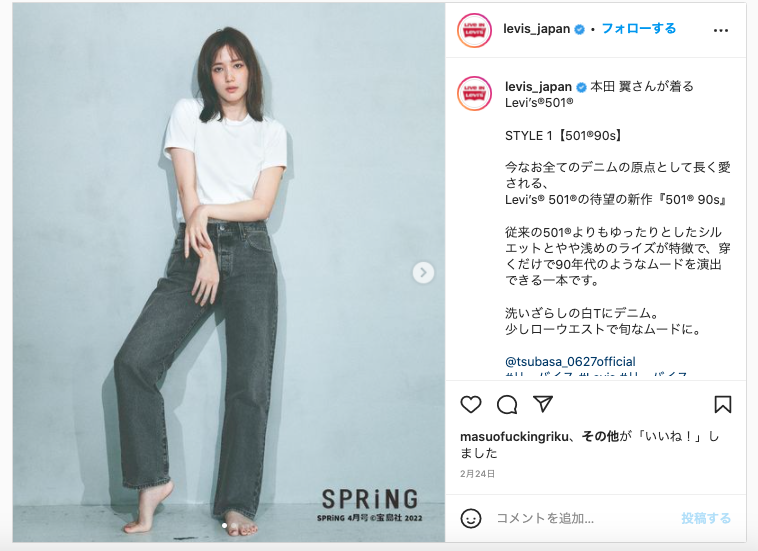Open Levi's avatar beside the caption
This screenshot has height=551, width=758.
click(x=474, y=93)
